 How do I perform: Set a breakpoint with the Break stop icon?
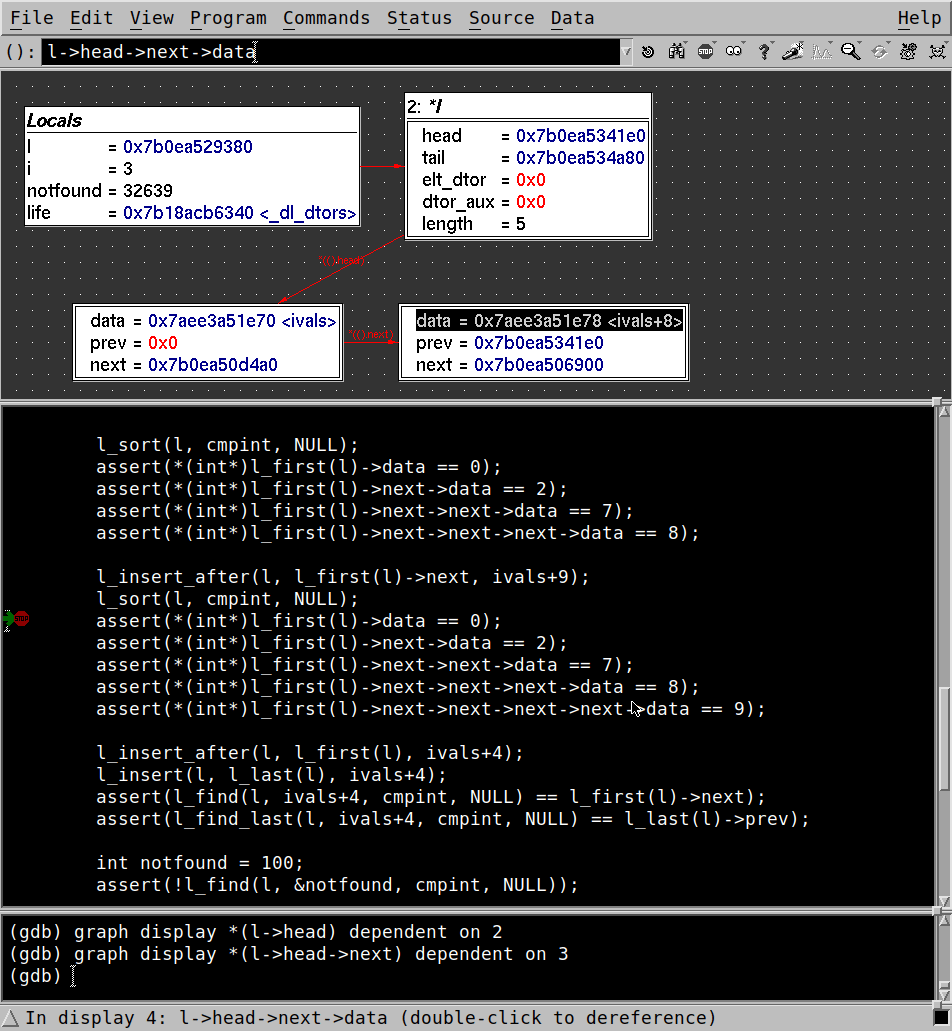[706, 50]
